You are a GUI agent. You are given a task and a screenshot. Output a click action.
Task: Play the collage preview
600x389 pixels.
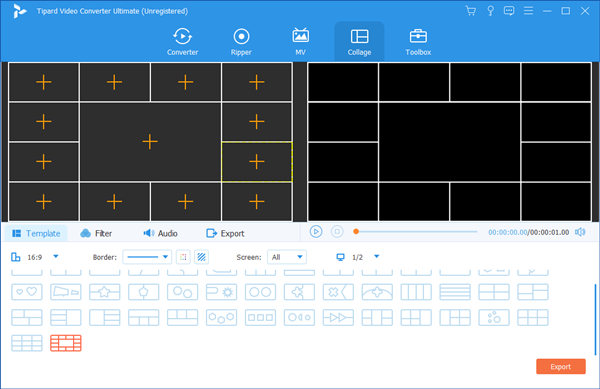(316, 232)
